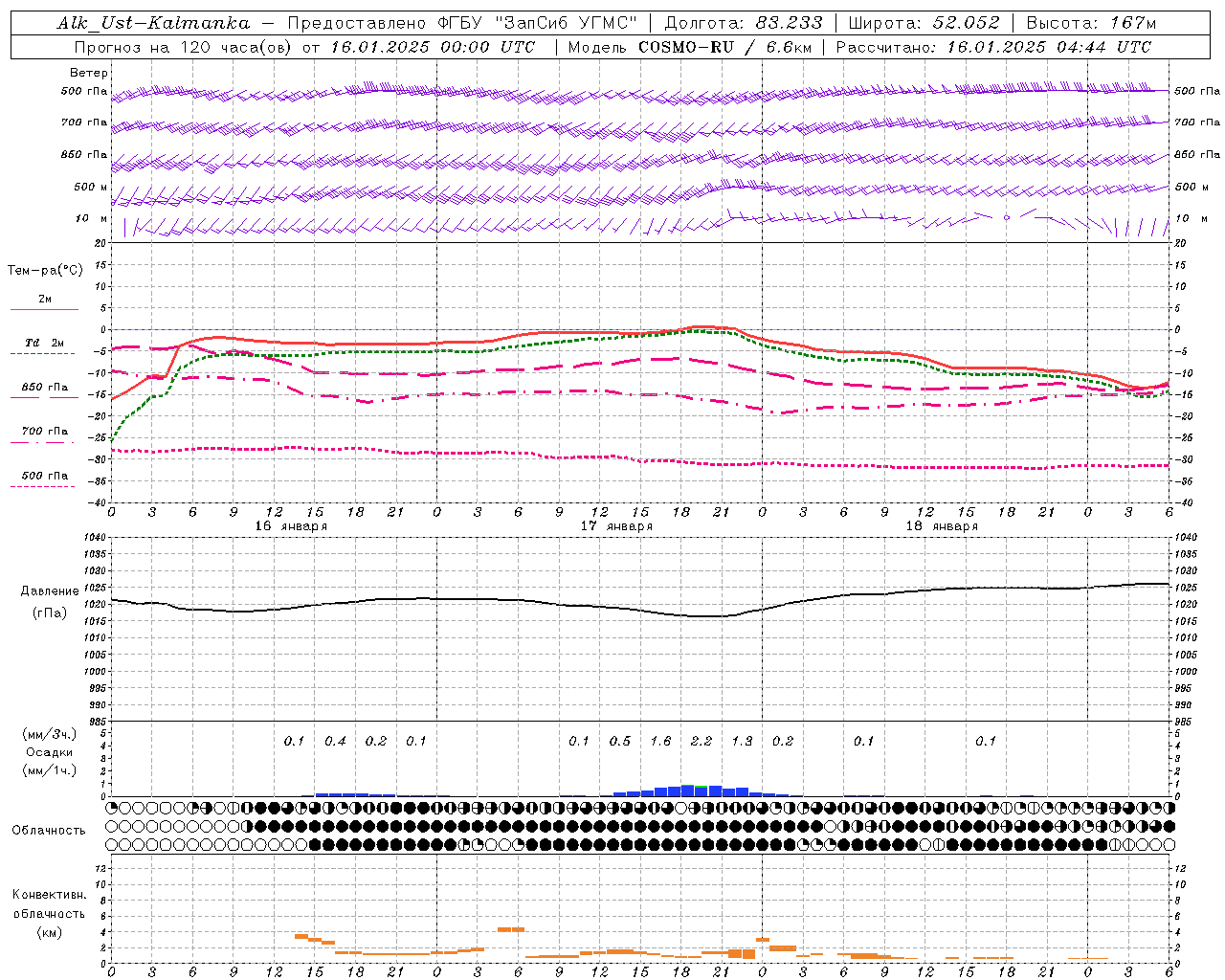Click the "(мм/3ч.)" precipitation unit label
The width and height of the screenshot is (1225, 980).
pyautogui.click(x=50, y=734)
